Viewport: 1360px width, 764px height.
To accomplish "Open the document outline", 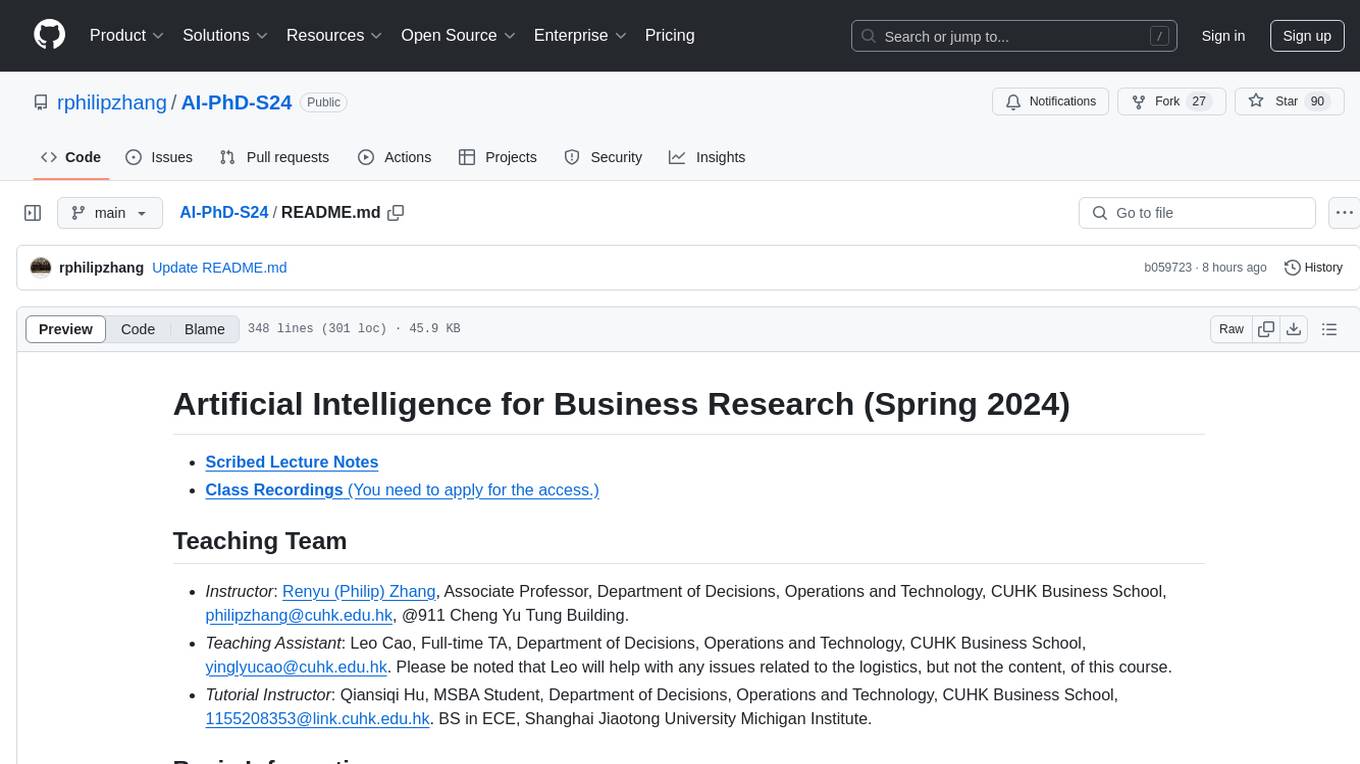I will pyautogui.click(x=1329, y=329).
